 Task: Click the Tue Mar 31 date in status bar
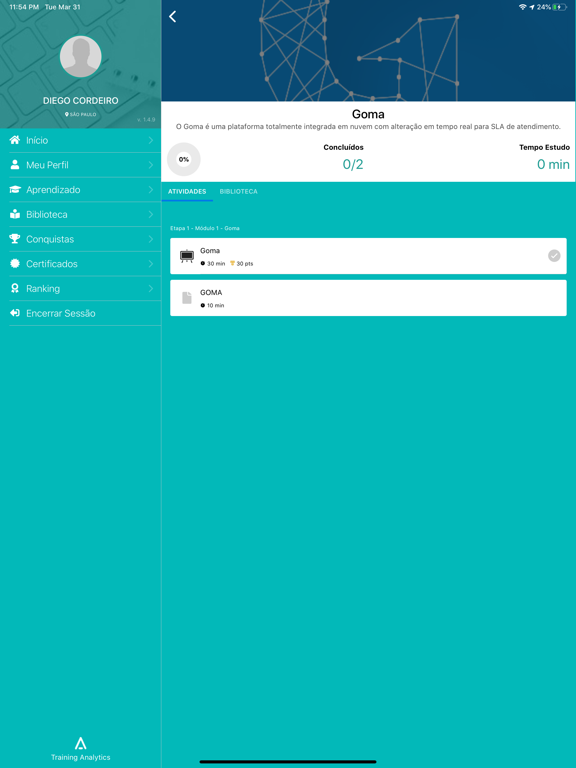62,7
